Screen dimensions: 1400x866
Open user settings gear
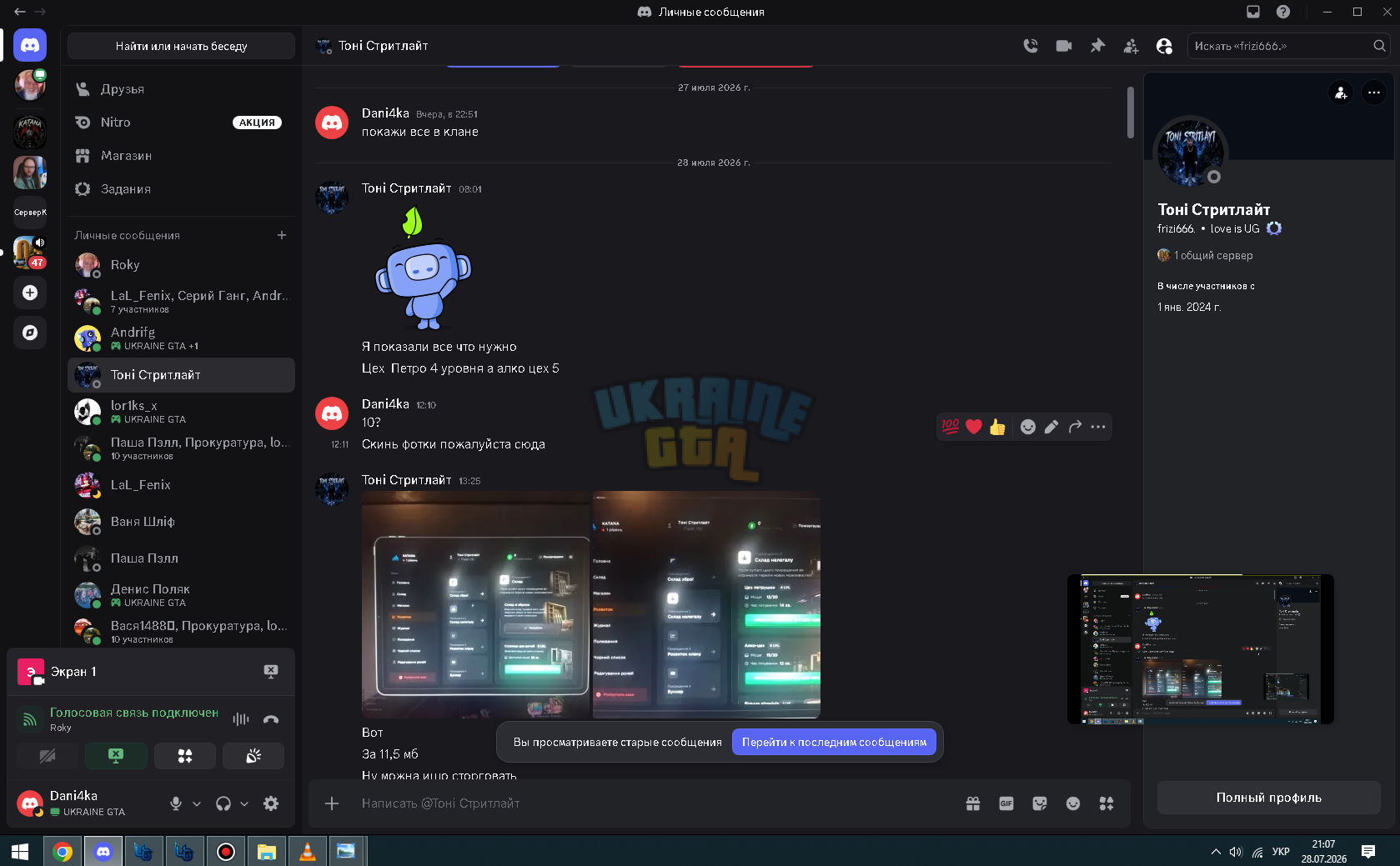tap(271, 803)
